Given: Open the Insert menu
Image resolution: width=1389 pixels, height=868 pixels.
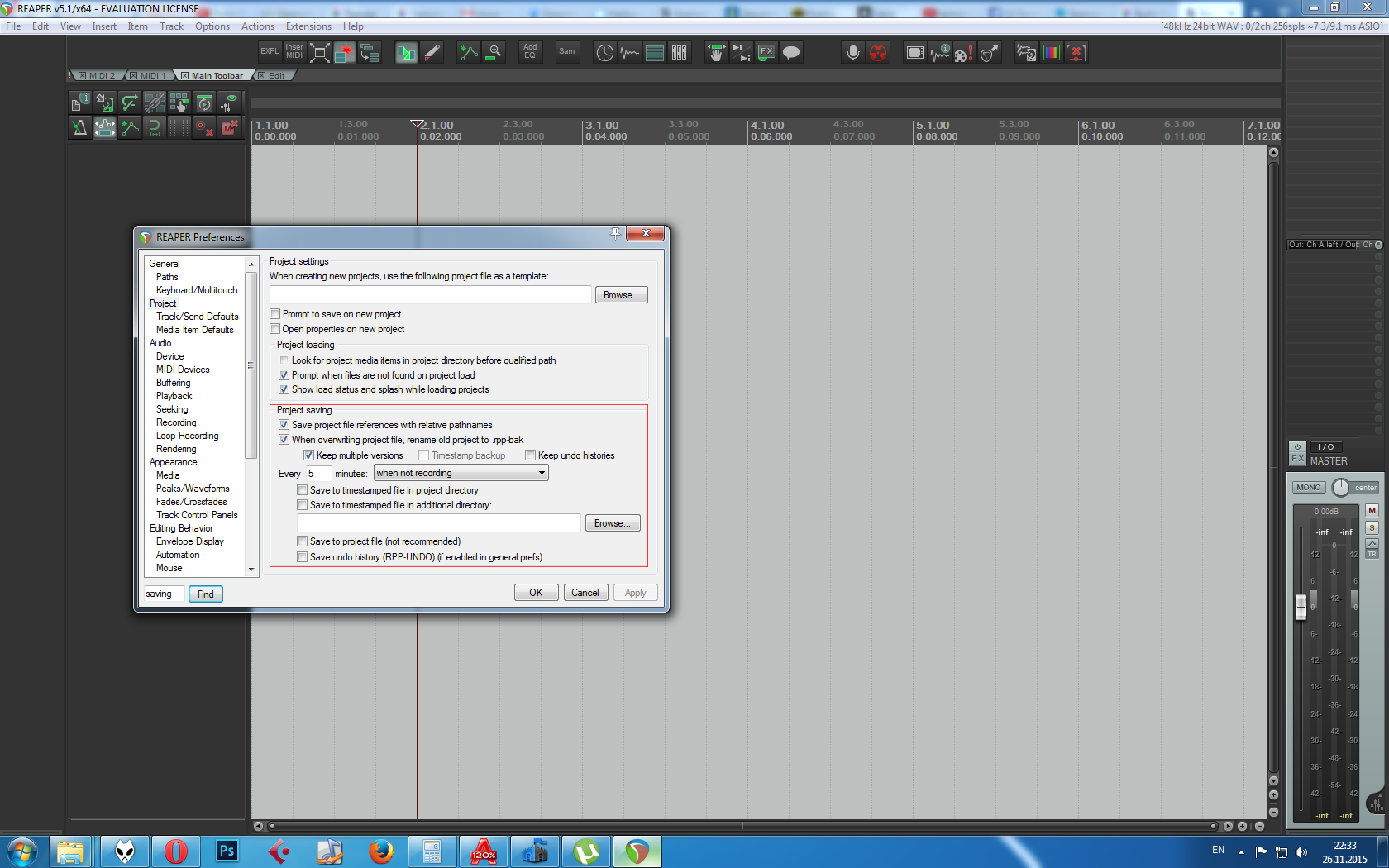Looking at the screenshot, I should pos(104,26).
